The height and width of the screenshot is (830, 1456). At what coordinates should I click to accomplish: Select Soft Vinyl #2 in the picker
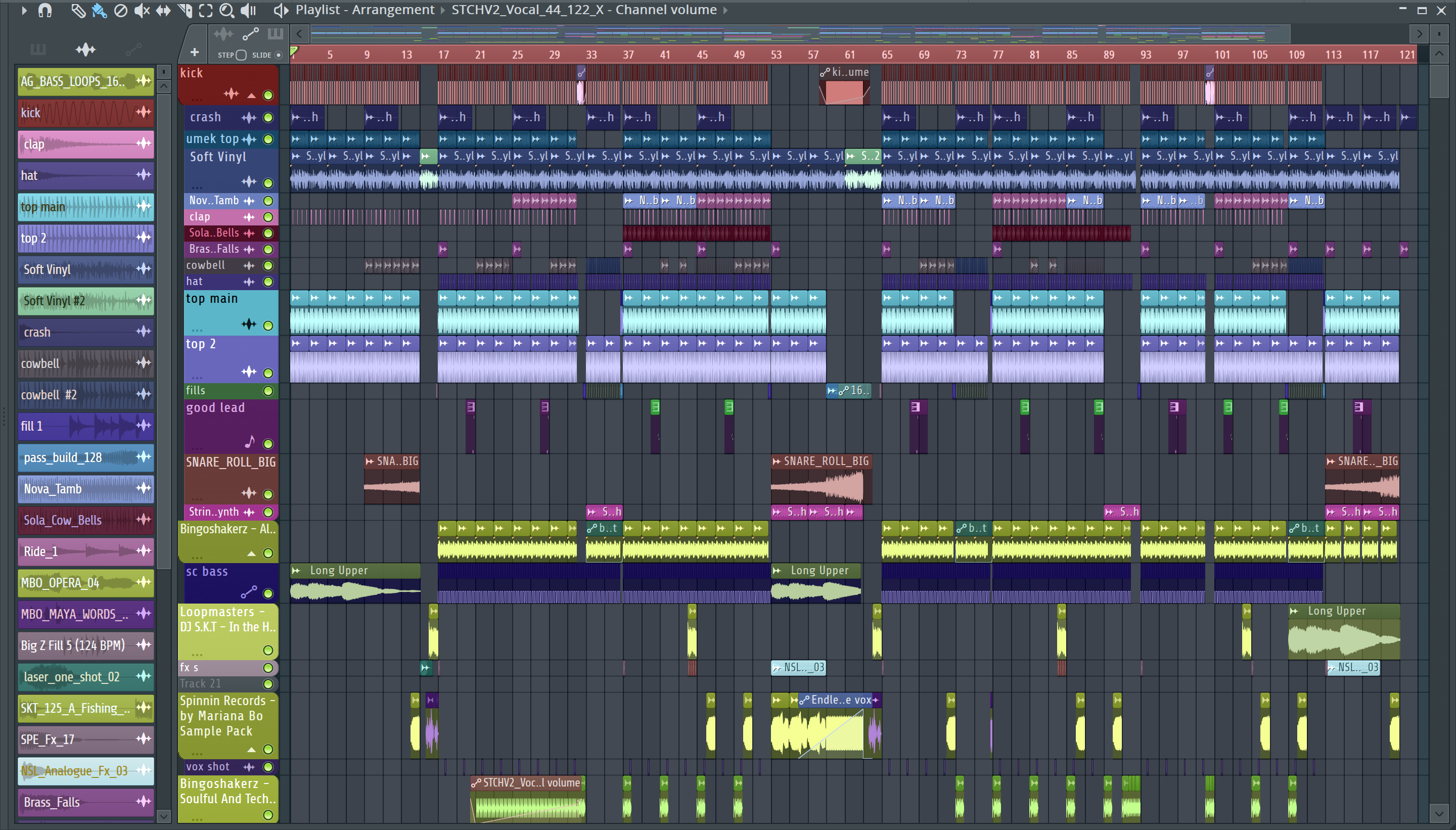(85, 301)
